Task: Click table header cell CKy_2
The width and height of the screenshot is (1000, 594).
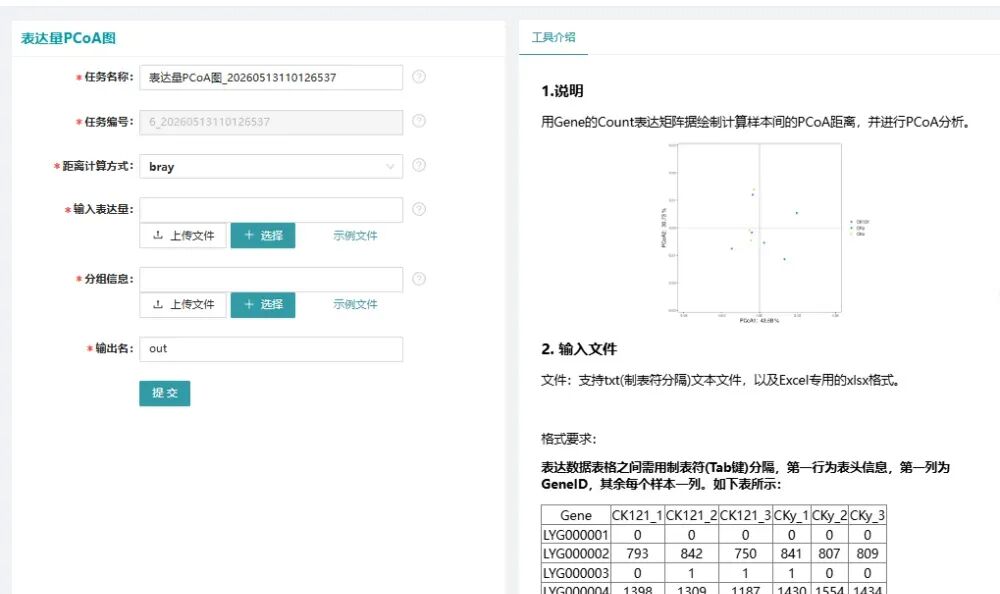Action: [x=829, y=515]
